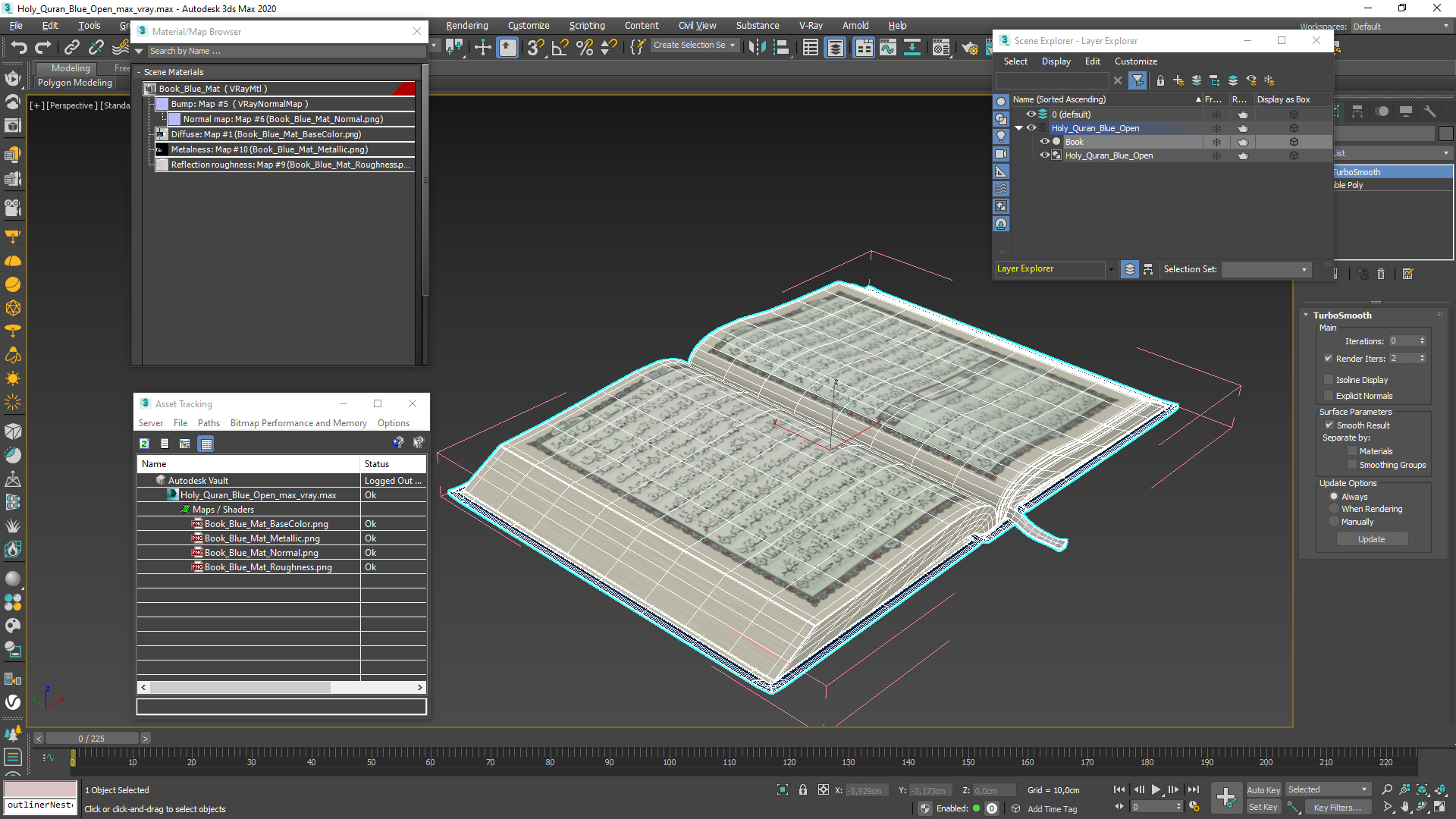1456x819 pixels.
Task: Open Material Browser options arrow by search
Action: click(x=139, y=51)
